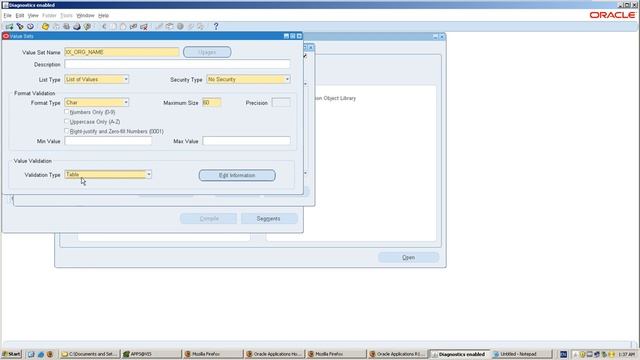Open the Format Type dropdown
Viewport: 640px width, 360px height.
(126, 102)
